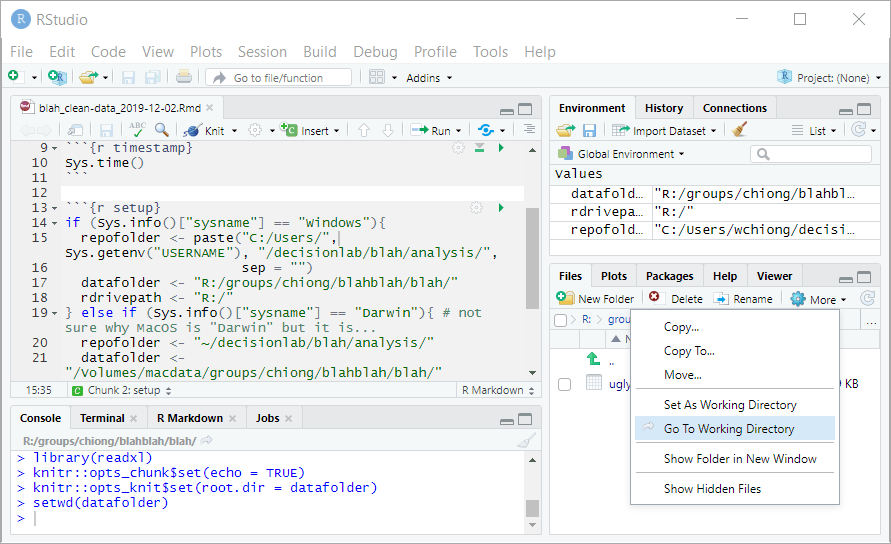891x544 pixels.
Task: Expand the Insert chunk dropdown
Action: tap(336, 131)
